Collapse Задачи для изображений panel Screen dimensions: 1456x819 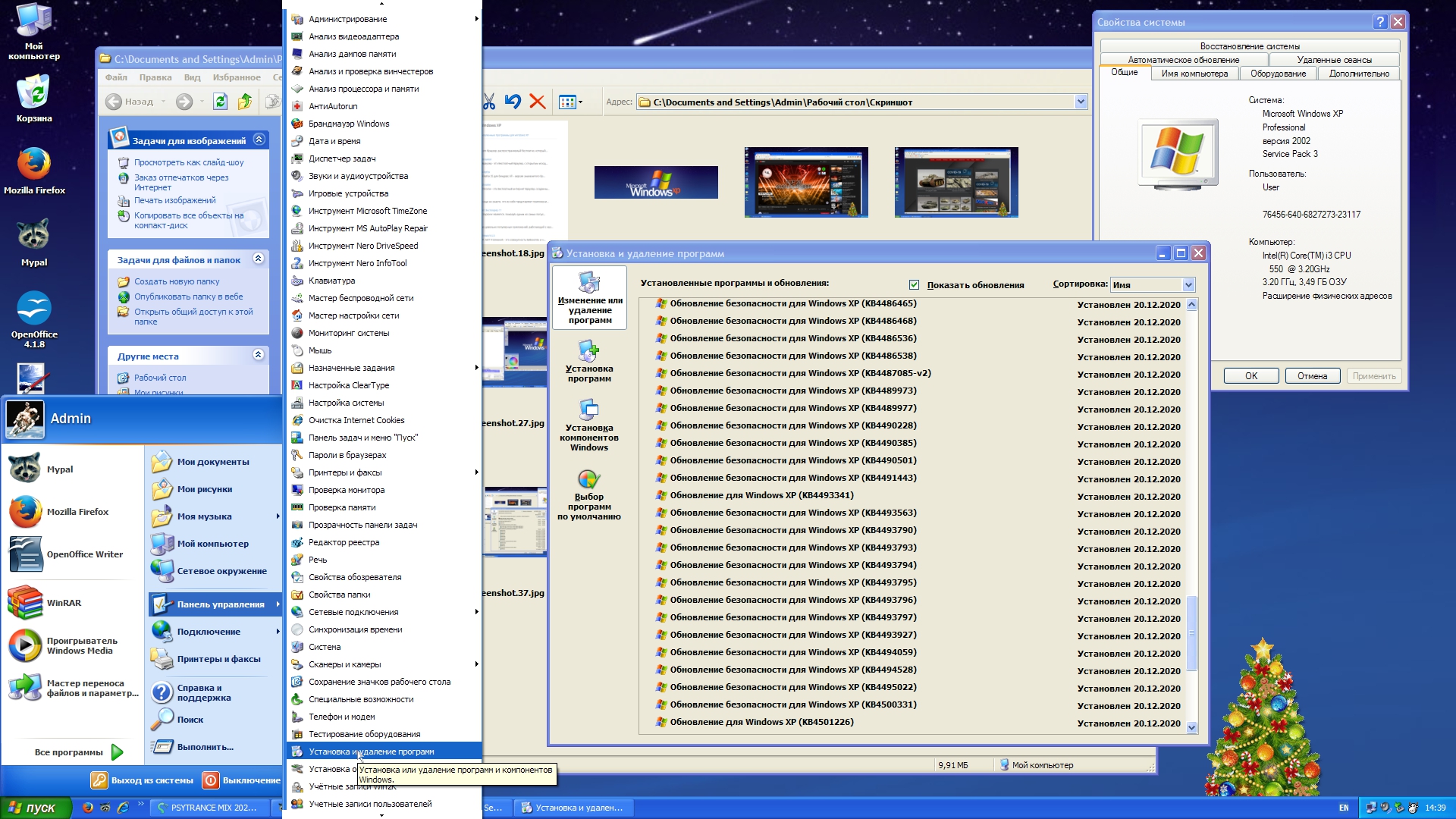259,140
